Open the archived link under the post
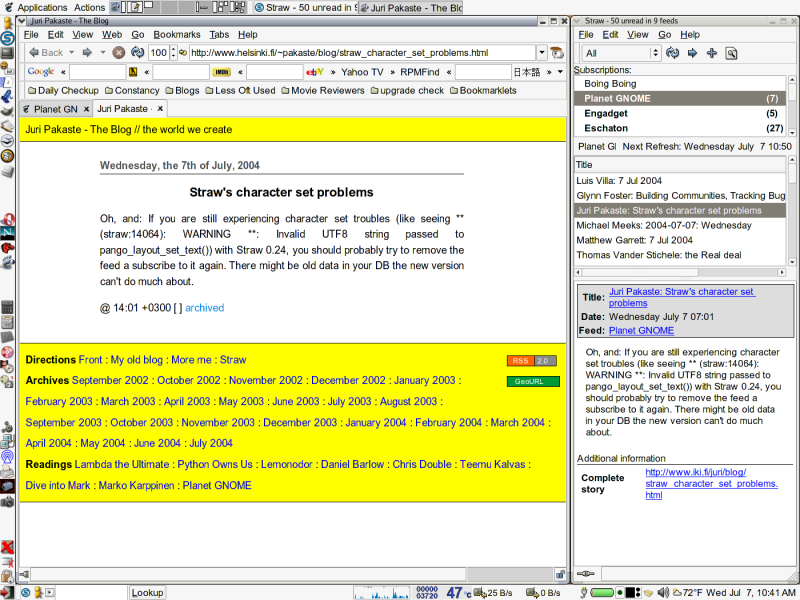 point(205,308)
